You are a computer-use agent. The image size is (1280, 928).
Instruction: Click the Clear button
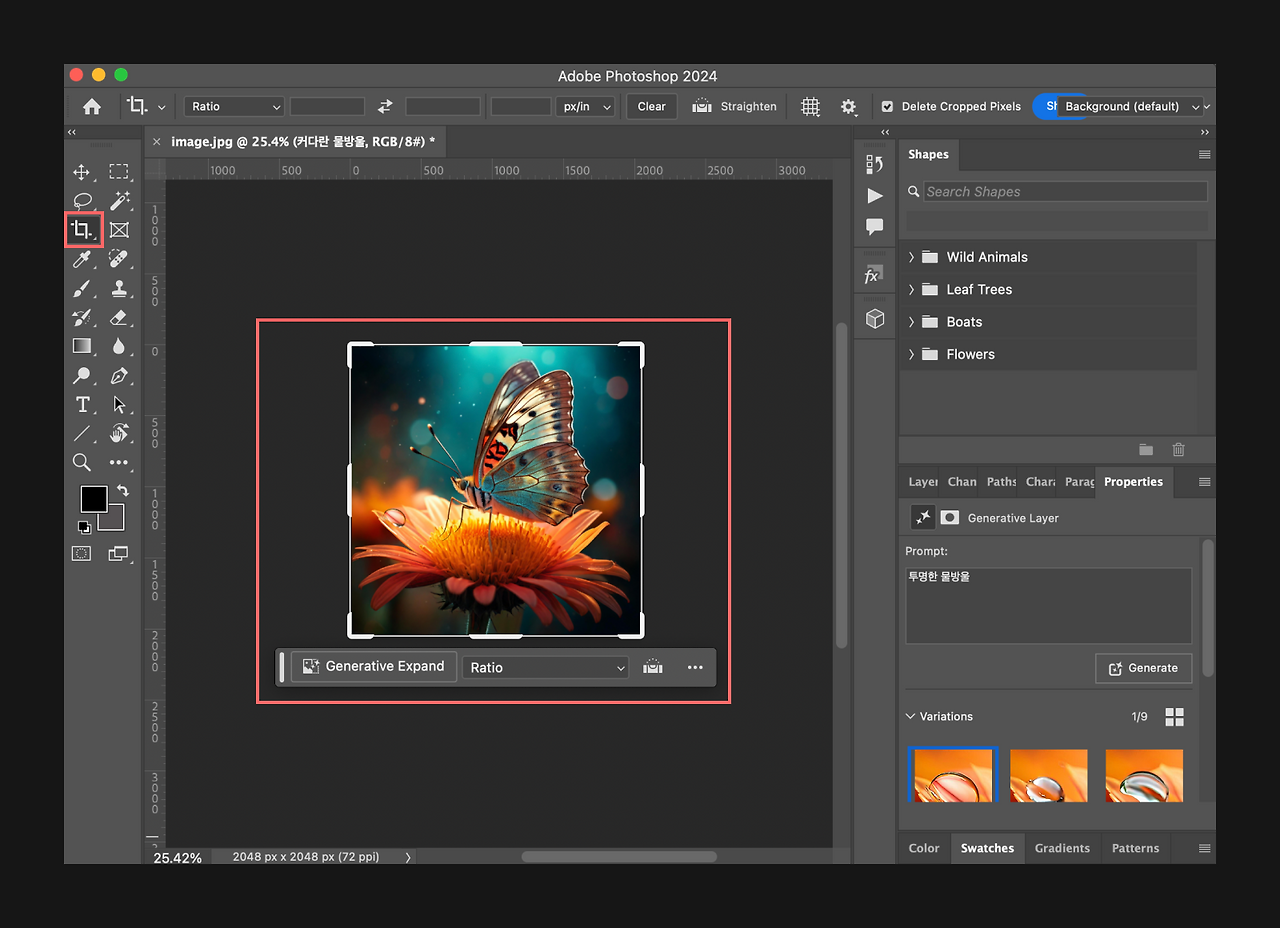[651, 106]
